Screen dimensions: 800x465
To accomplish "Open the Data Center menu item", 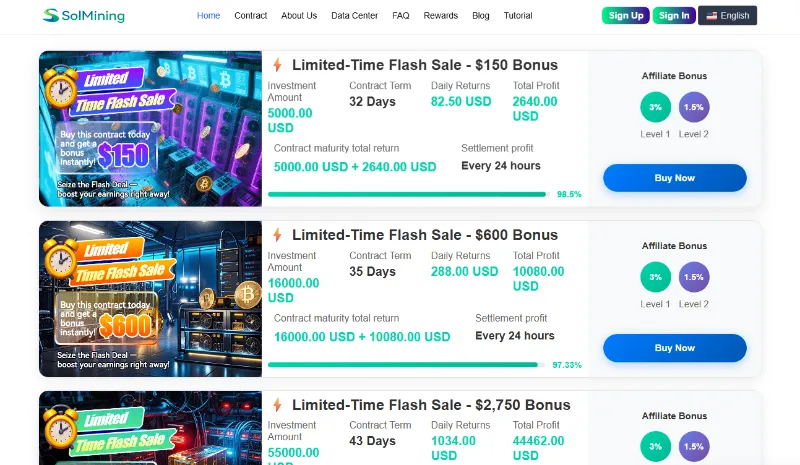I will tap(354, 16).
